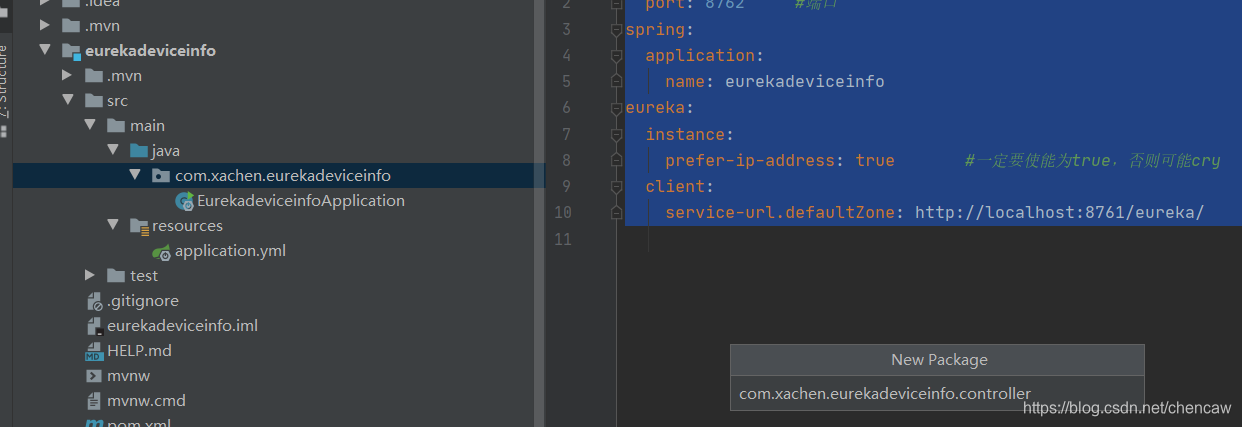Fold the eureka block in editor gutter
The height and width of the screenshot is (427, 1242).
click(616, 108)
